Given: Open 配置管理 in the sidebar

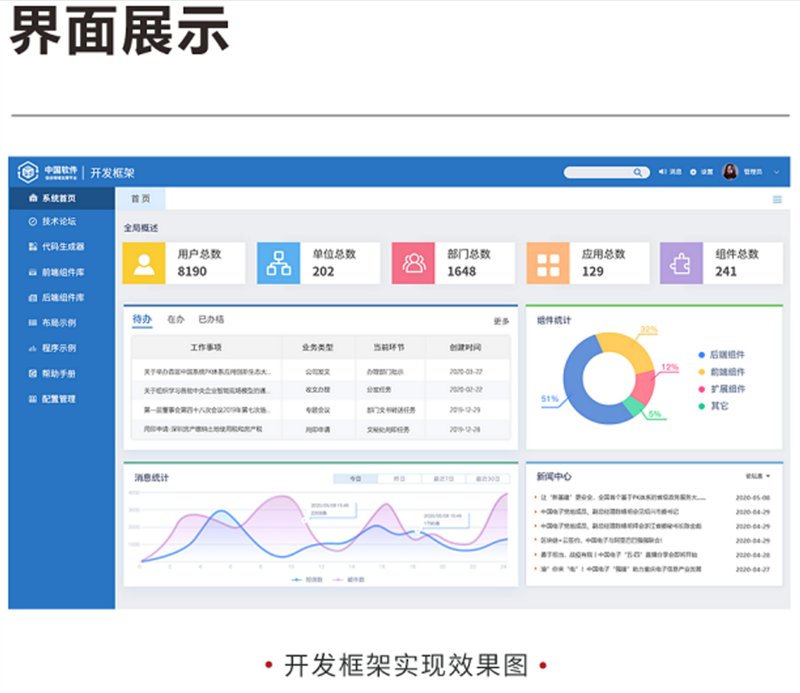Looking at the screenshot, I should tap(61, 399).
